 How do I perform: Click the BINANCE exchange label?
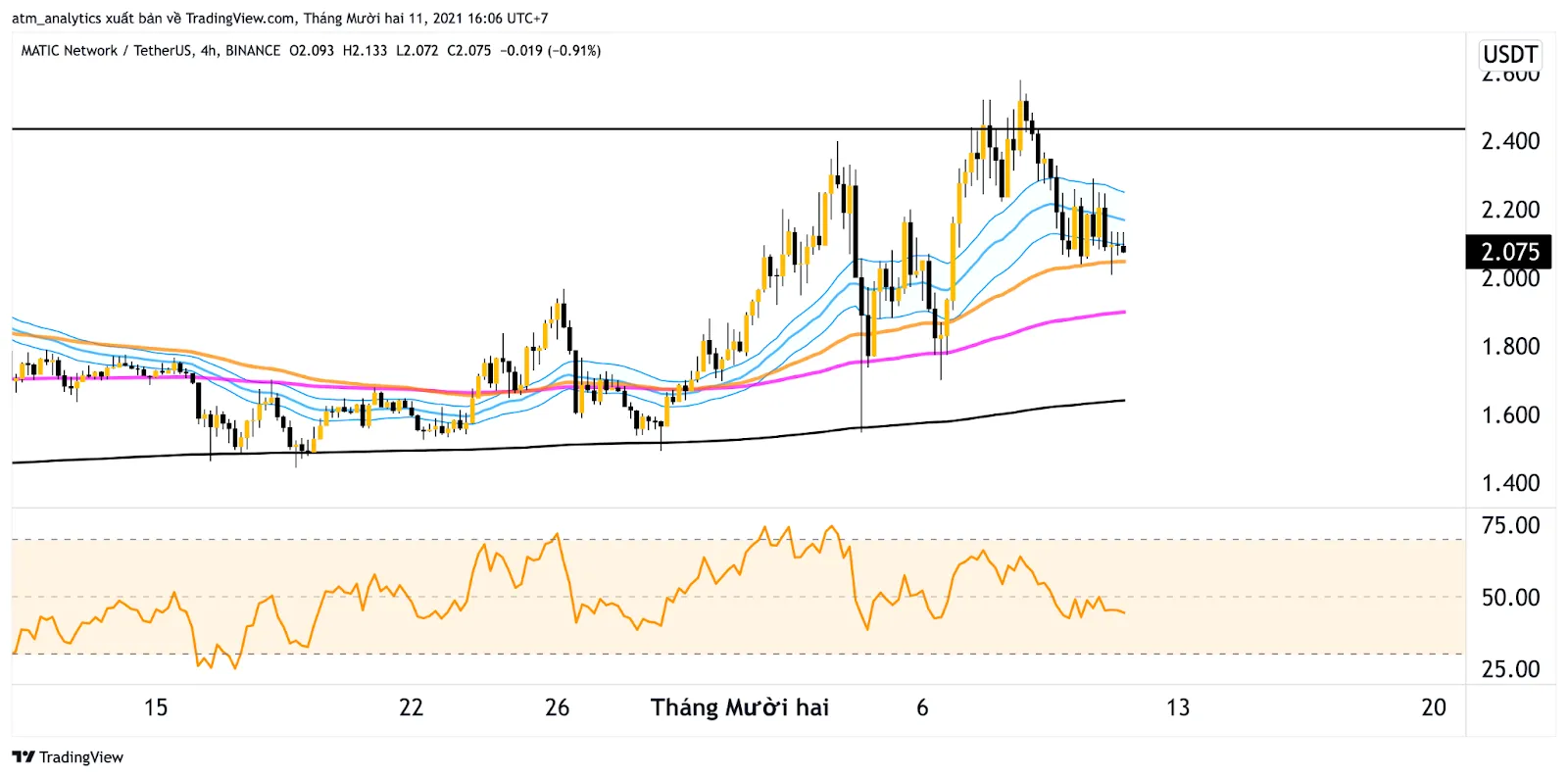253,50
